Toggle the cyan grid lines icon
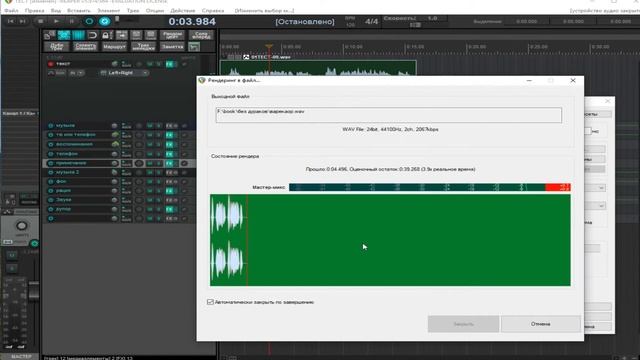The image size is (640, 360). [78, 35]
